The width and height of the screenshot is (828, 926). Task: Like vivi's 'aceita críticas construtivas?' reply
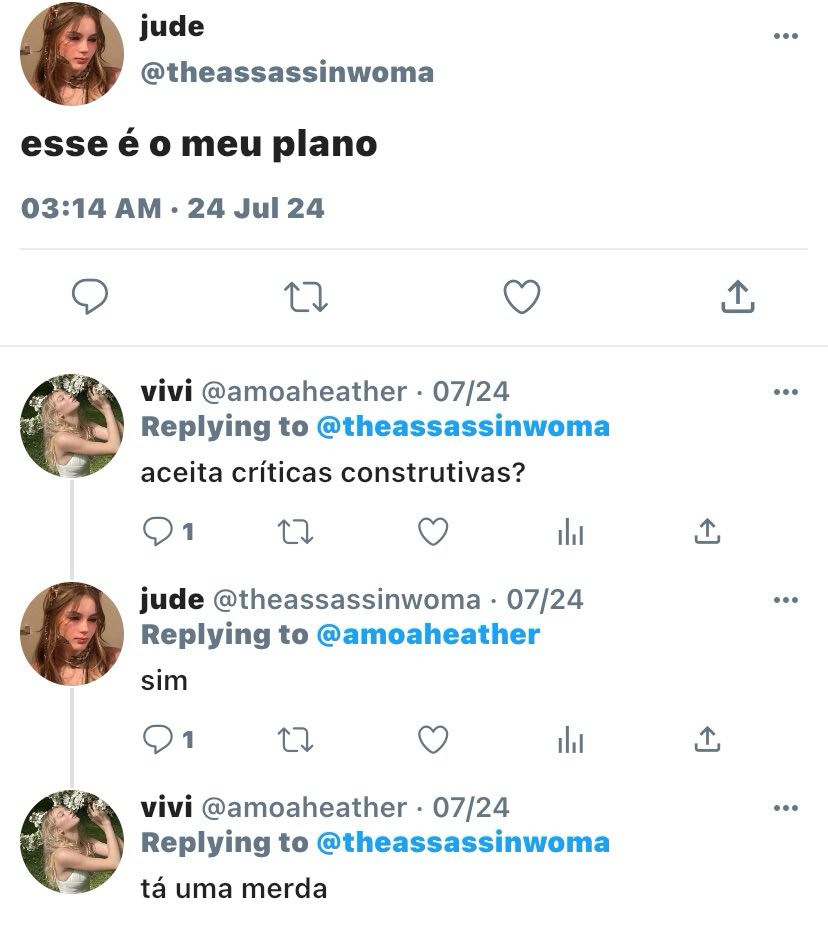[433, 532]
